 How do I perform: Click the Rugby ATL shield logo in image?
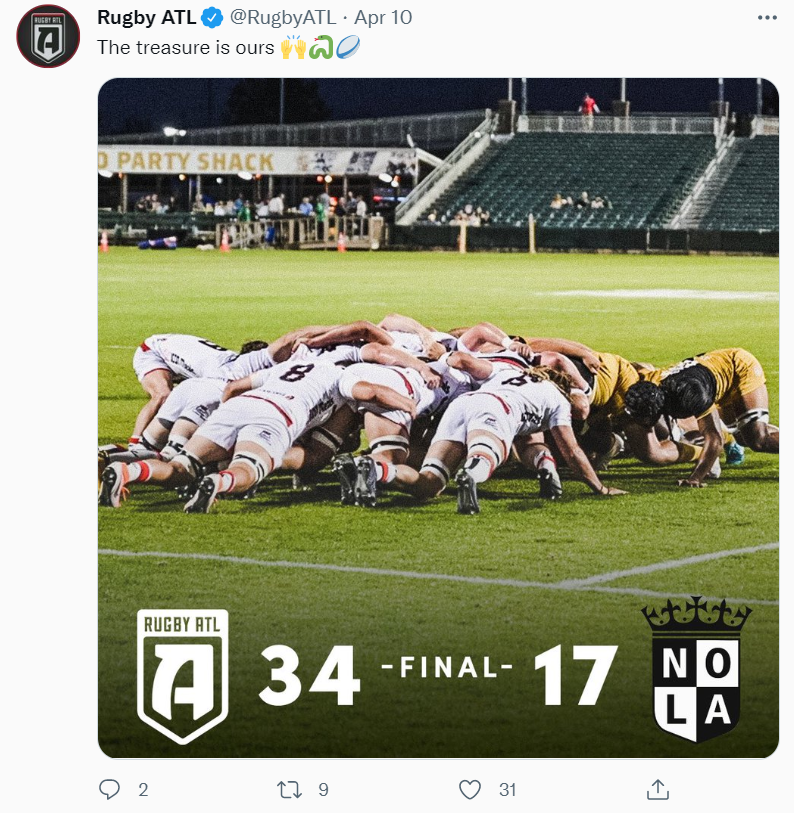(183, 677)
